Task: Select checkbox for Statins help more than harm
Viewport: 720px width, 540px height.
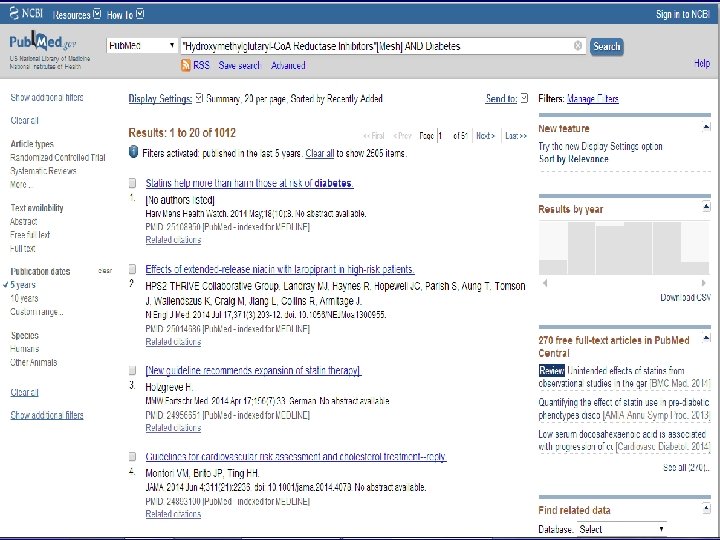Action: 132,183
